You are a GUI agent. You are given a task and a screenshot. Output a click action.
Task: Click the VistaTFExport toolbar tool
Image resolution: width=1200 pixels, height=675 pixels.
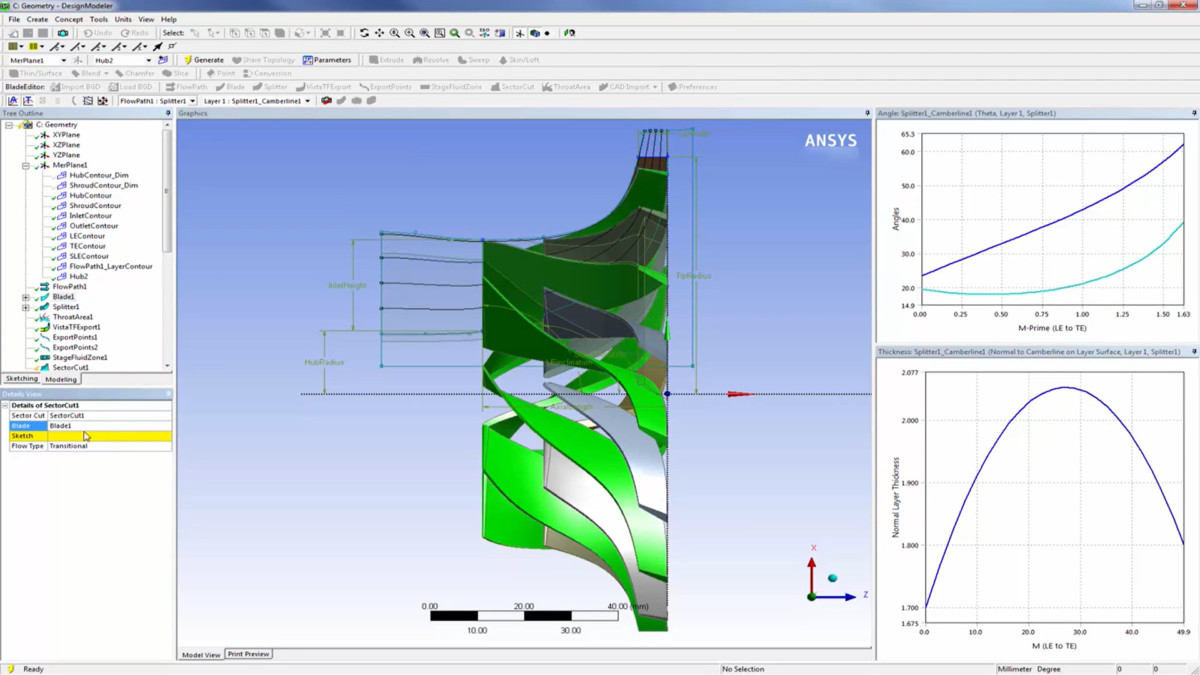pyautogui.click(x=323, y=87)
